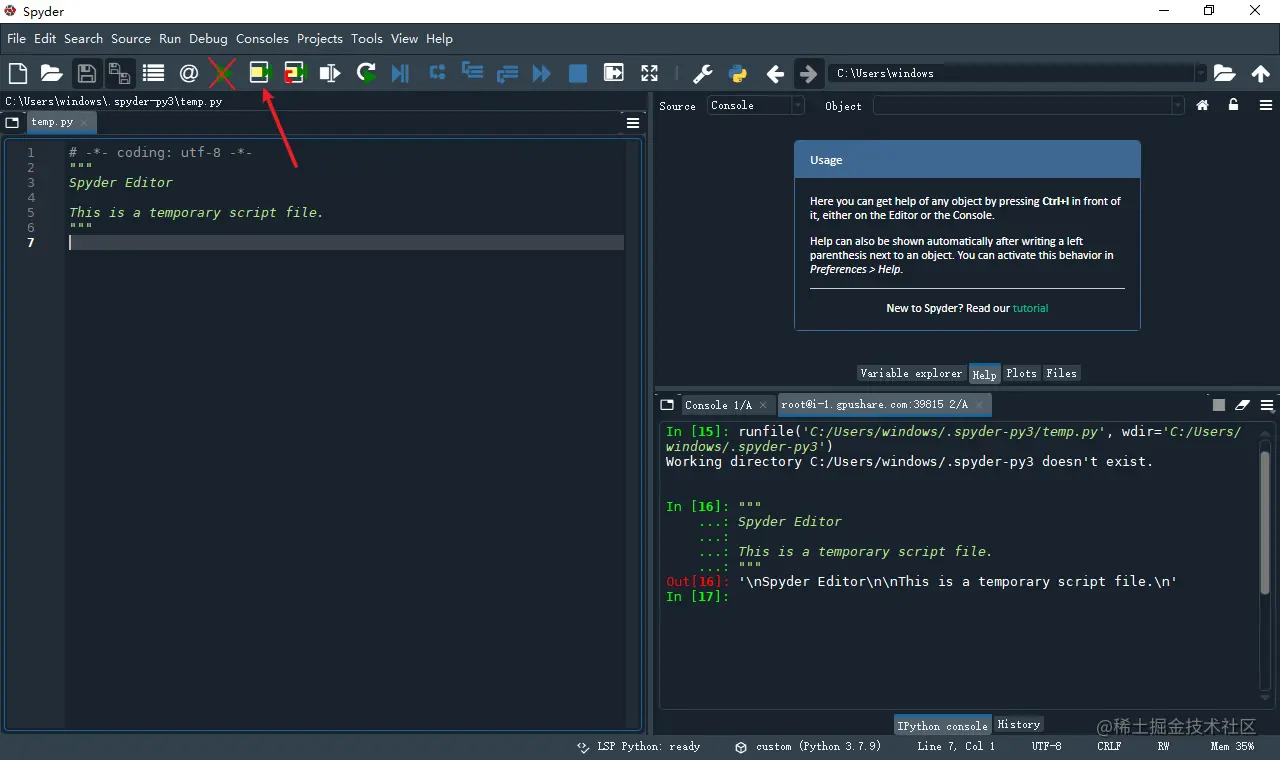Viewport: 1280px width, 760px height.
Task: Re-run the last script
Action: tap(366, 73)
